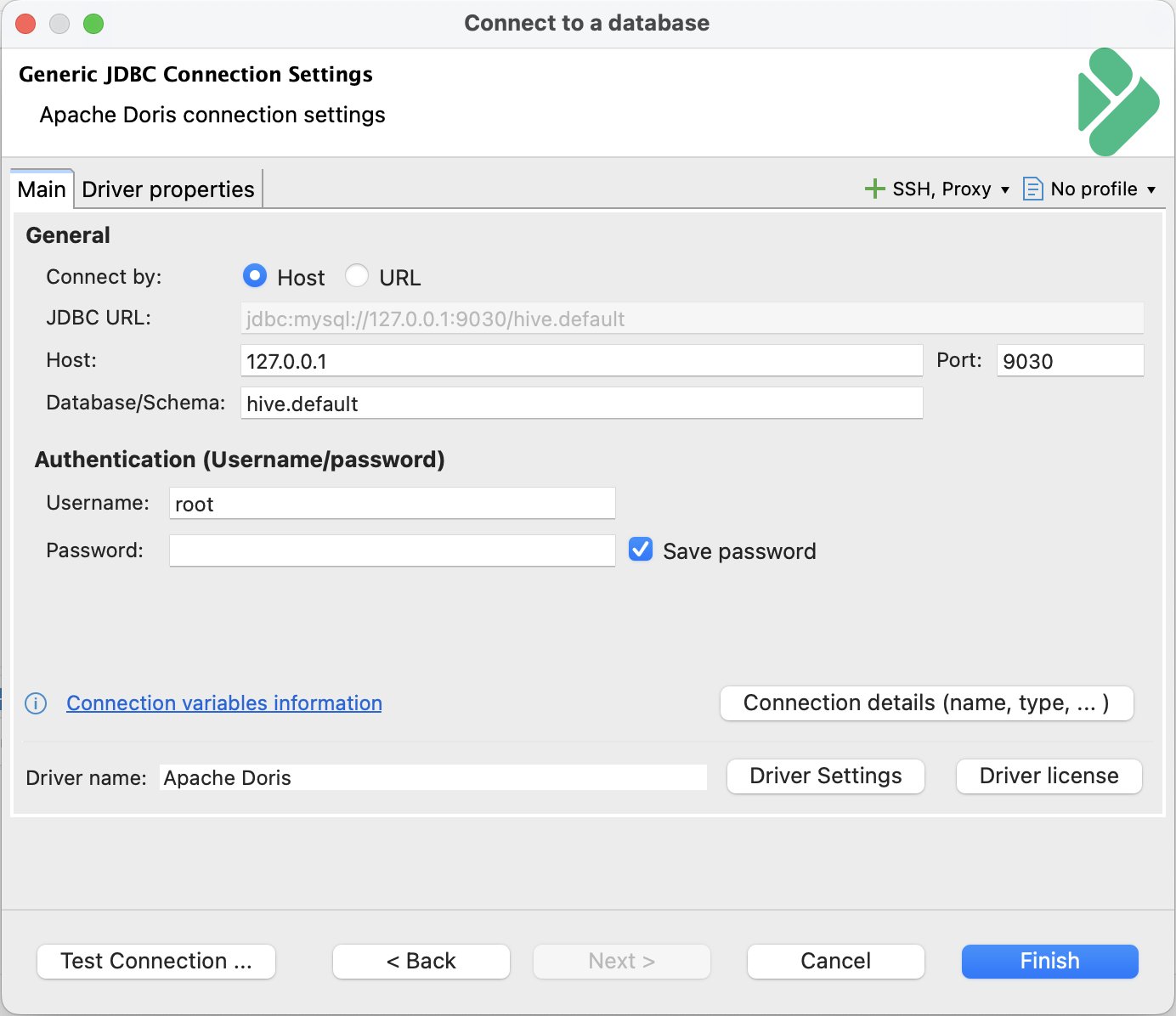Screen dimensions: 1176x1016
Task: Expand the SSH, Proxy dropdown arrow
Action: point(1005,189)
